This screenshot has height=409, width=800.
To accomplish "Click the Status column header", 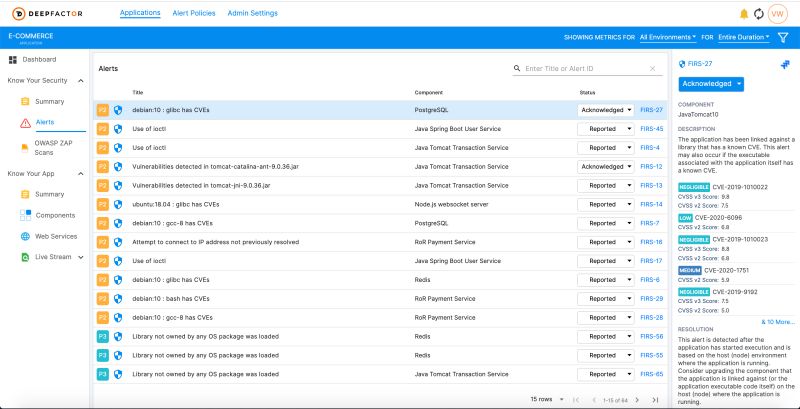I will [x=587, y=93].
